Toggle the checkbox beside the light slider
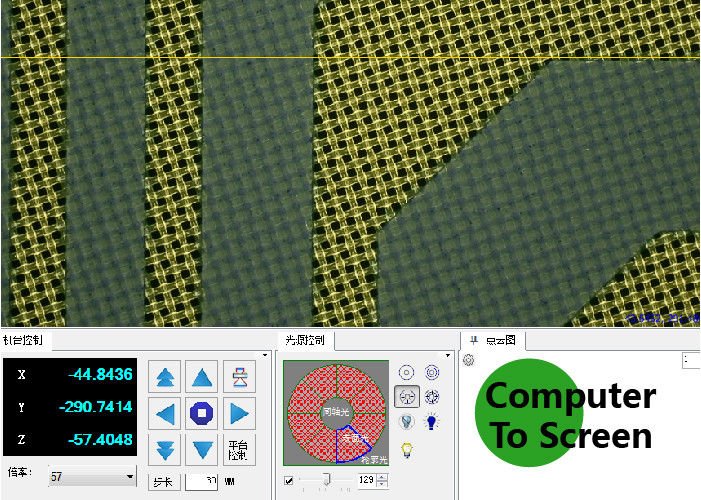701x500 pixels. [289, 481]
